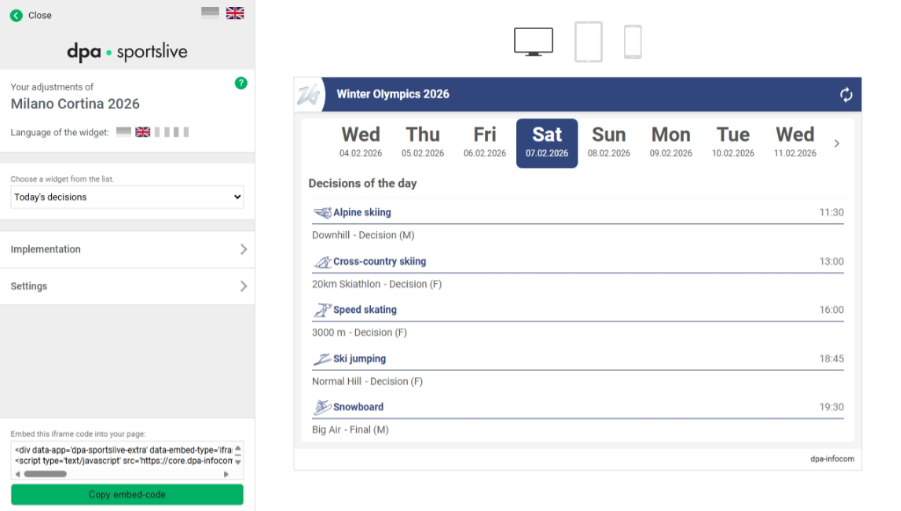Click the Snowboard sport icon
Viewport: 901px width, 511px height.
coord(322,407)
